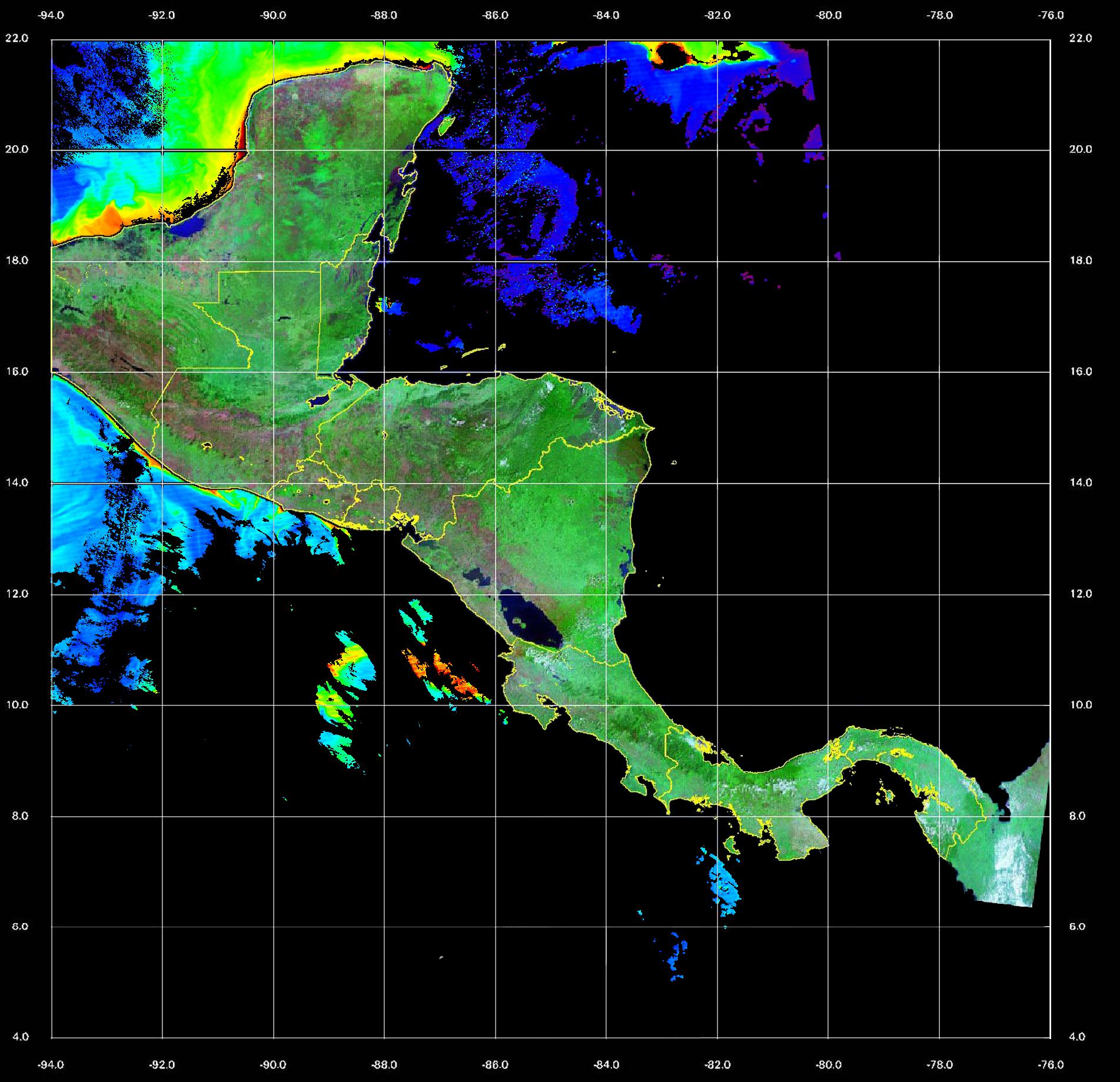Click the smaller Lake Managua northwest of Lake Nicaragua
Screen dimensions: 1120x1082
(x=476, y=577)
